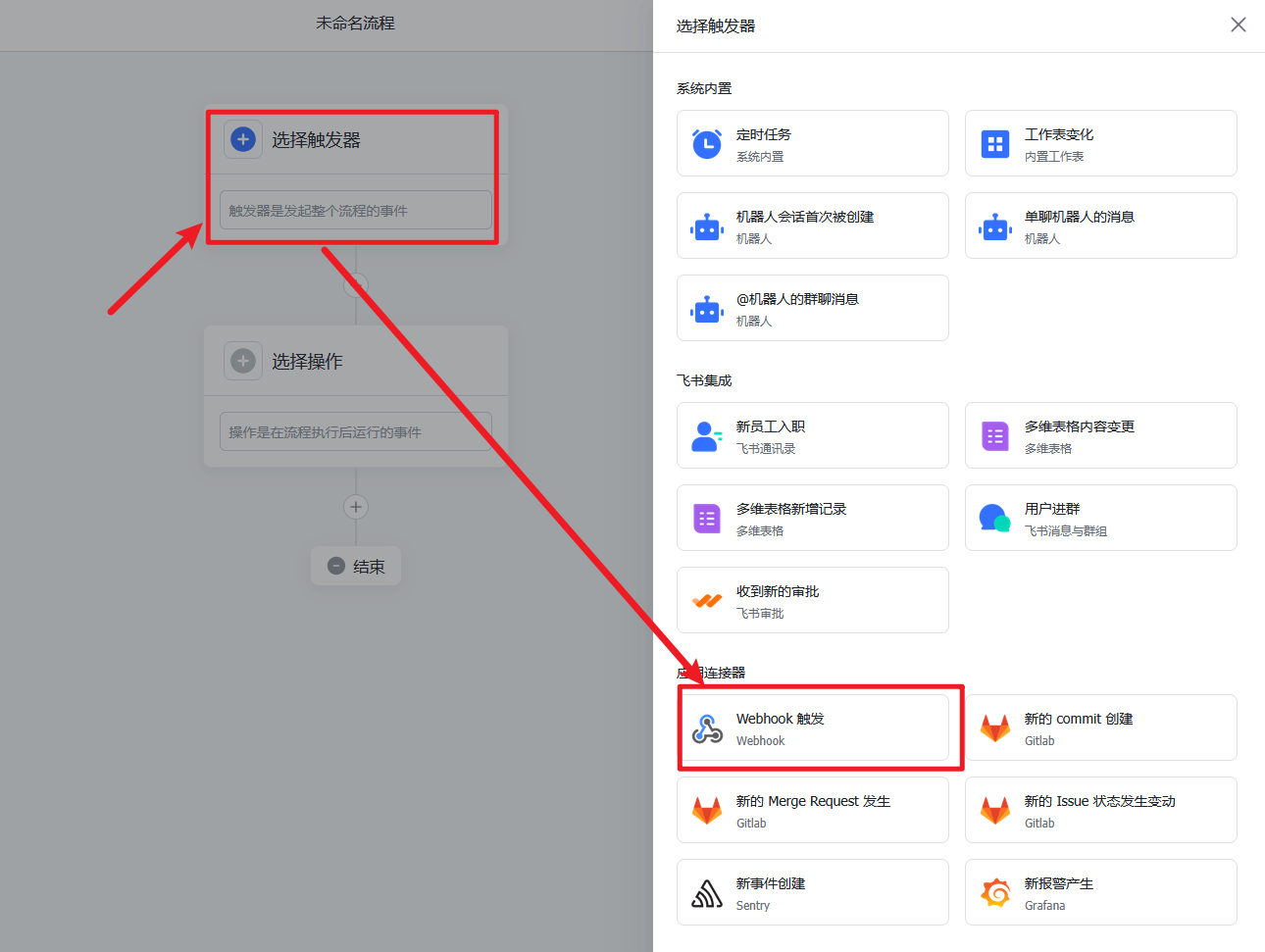Click the 结束 node label
Screen dimensions: 1265x952
pyautogui.click(x=369, y=567)
